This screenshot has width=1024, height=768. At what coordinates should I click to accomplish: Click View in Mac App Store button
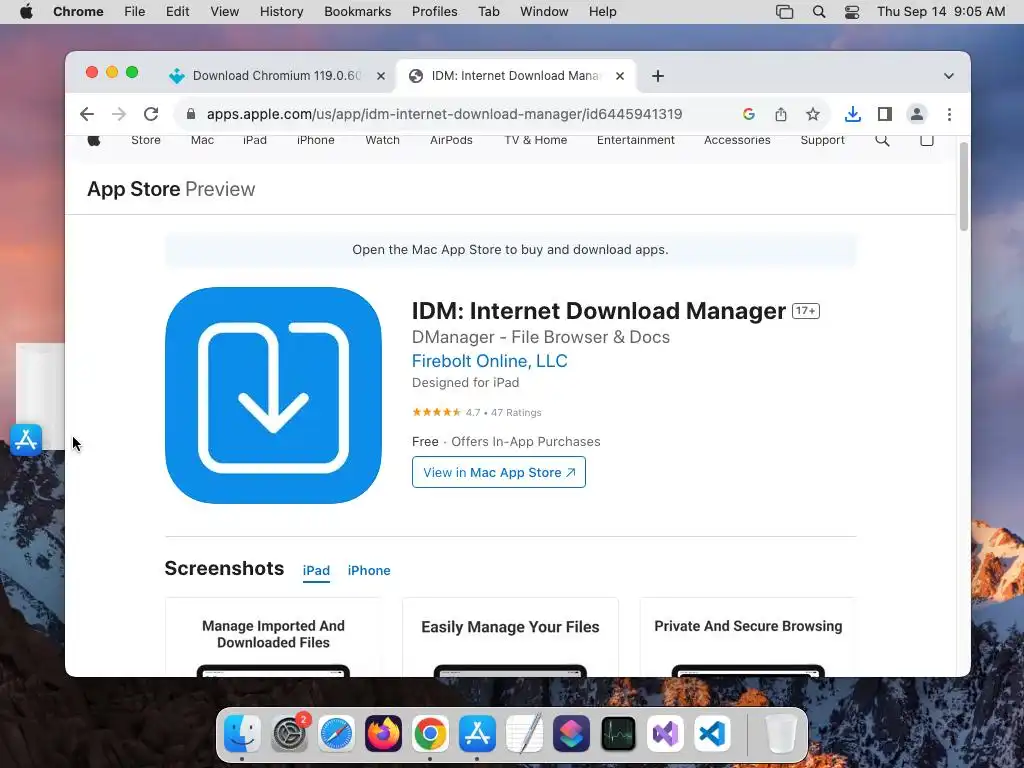499,472
